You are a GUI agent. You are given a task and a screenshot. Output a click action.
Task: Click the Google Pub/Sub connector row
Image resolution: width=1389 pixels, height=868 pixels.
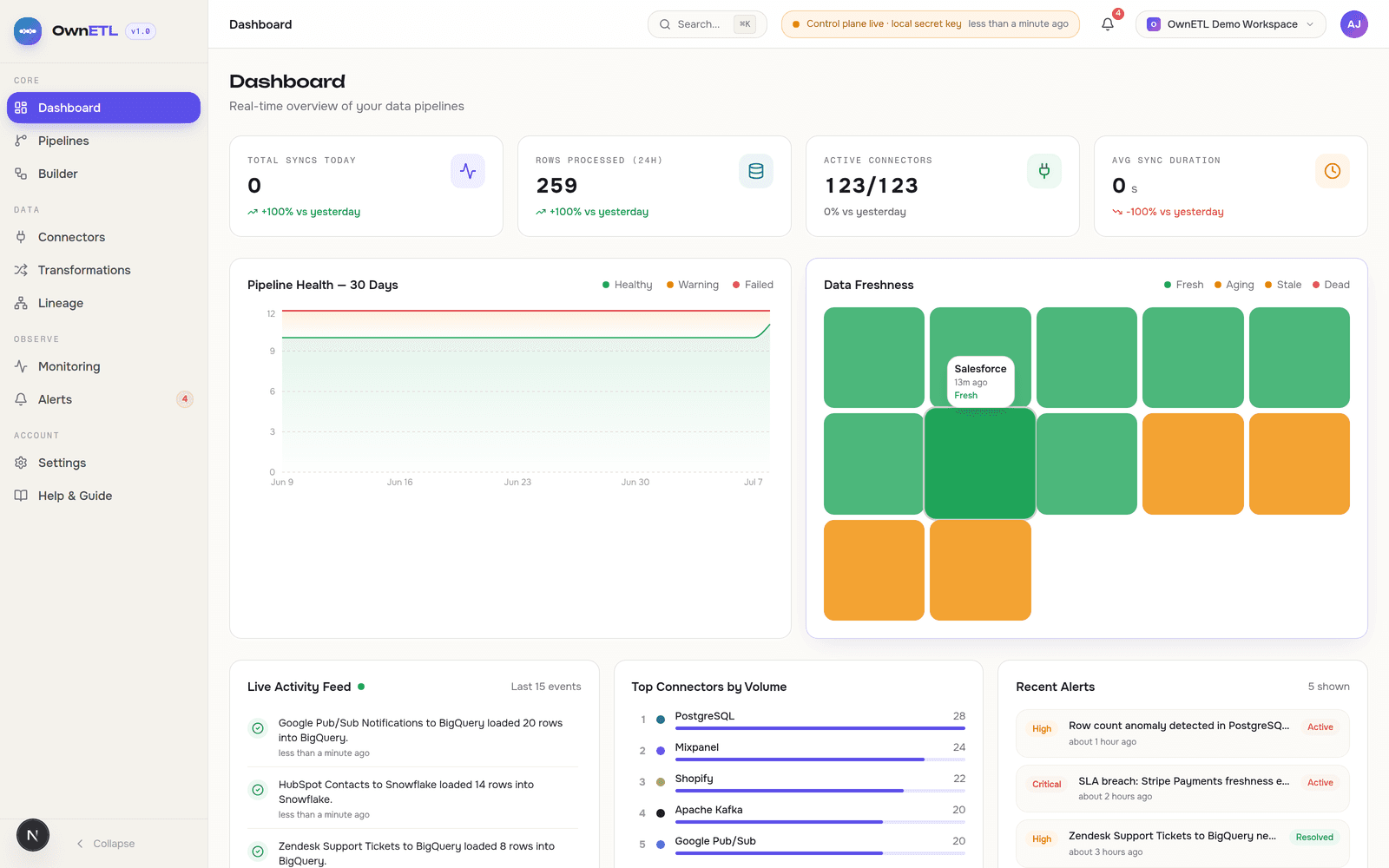799,845
